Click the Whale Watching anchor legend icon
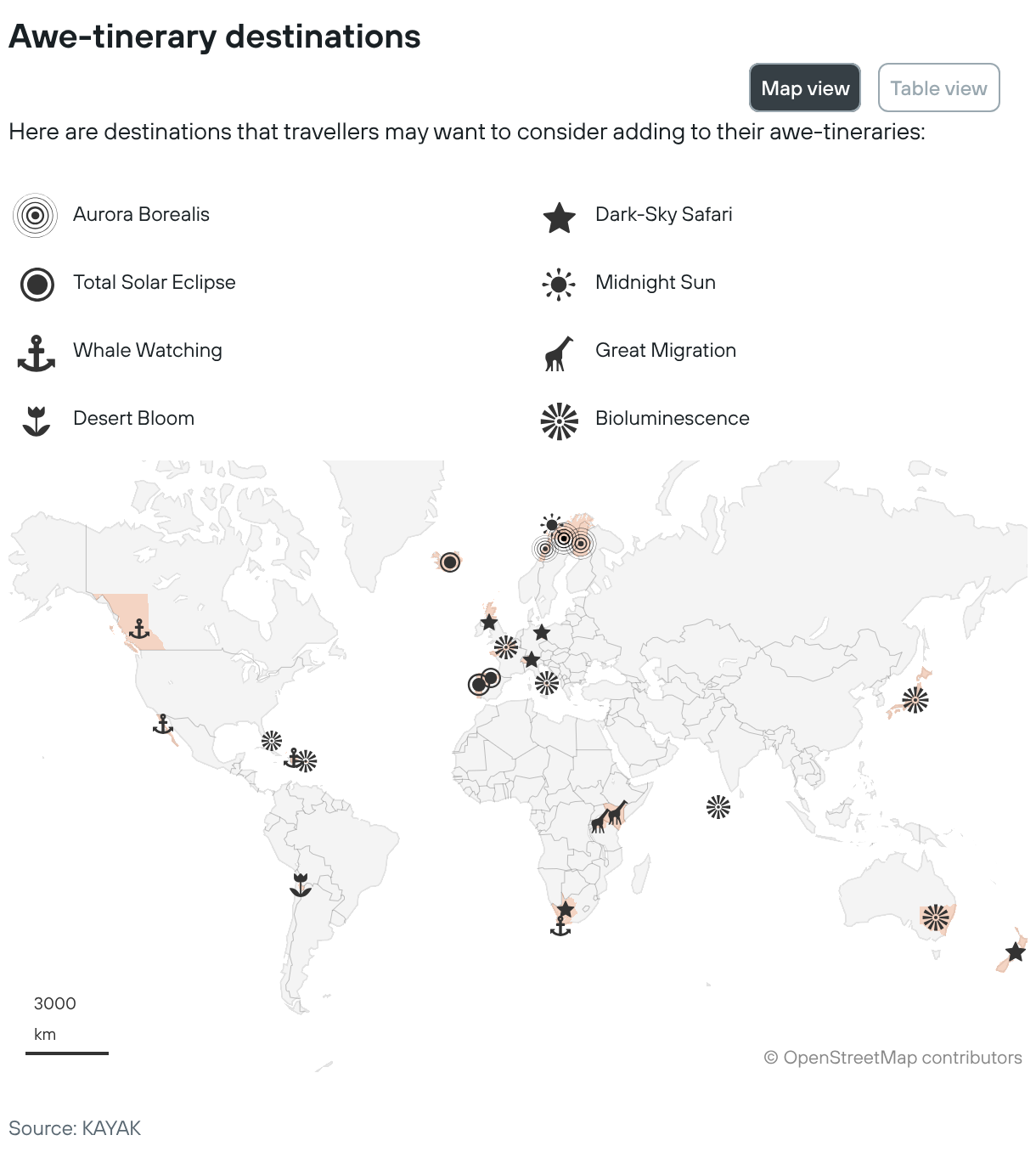 (37, 353)
